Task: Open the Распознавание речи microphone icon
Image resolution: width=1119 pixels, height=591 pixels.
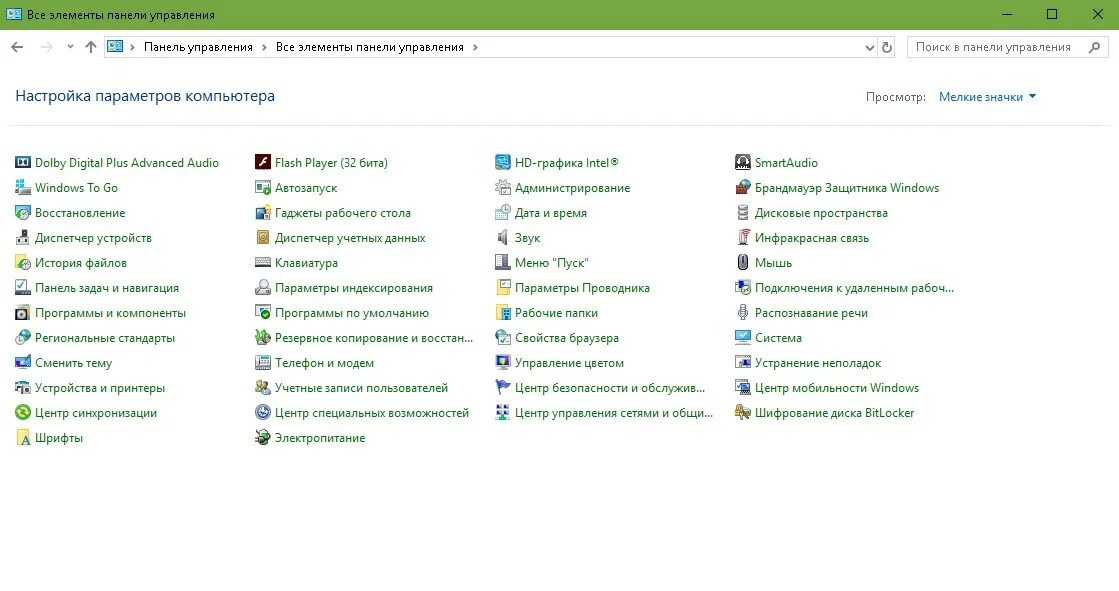Action: point(743,313)
